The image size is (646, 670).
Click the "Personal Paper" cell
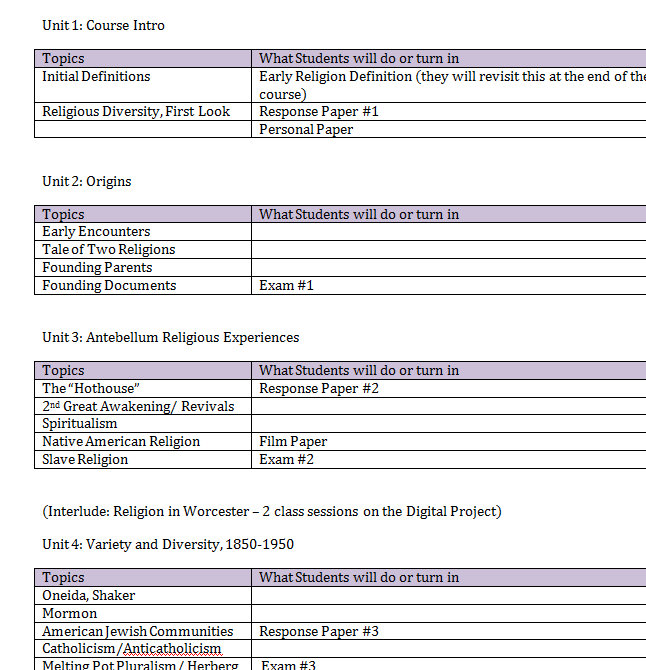[449, 129]
